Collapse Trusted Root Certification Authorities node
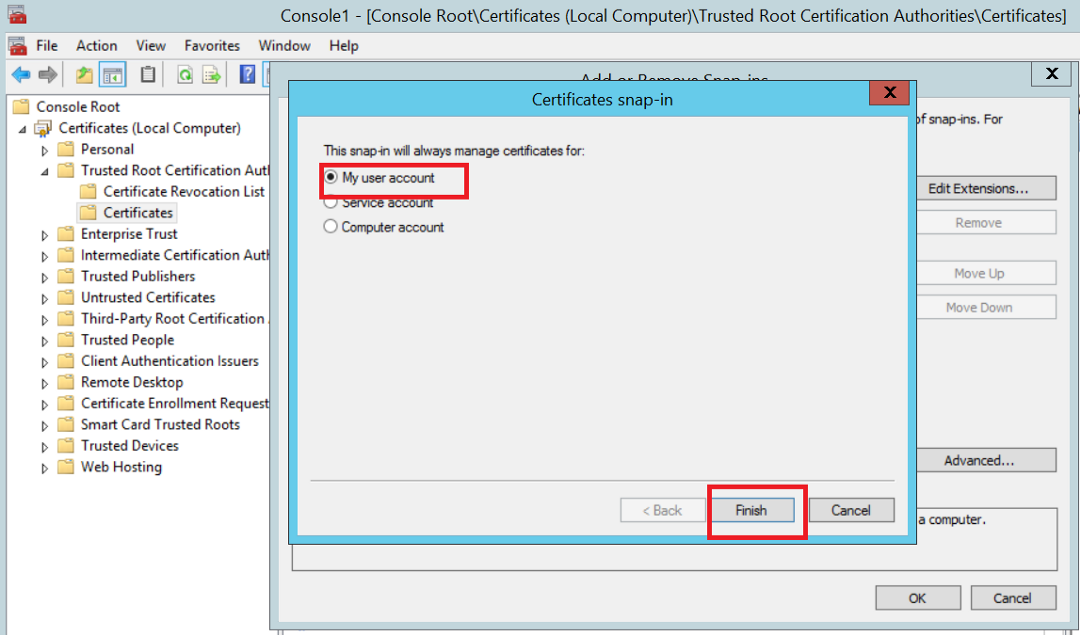This screenshot has width=1080, height=635. (x=45, y=171)
